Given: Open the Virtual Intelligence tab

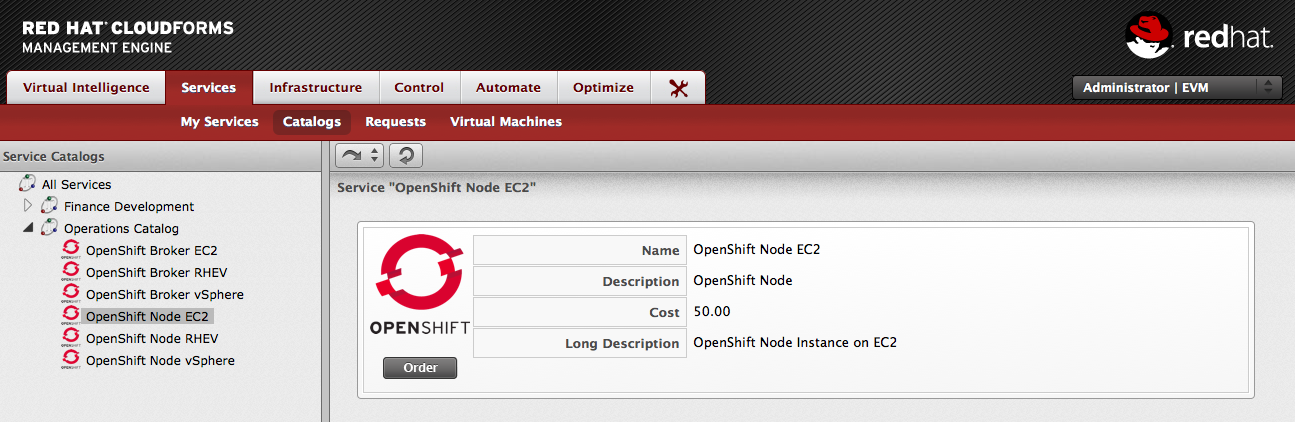Looking at the screenshot, I should [x=86, y=88].
